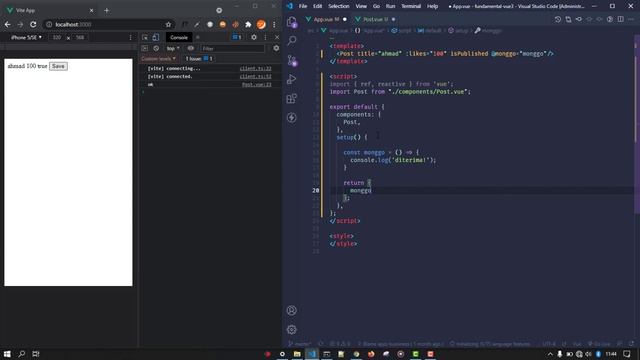Open the Search view in VS Code
The width and height of the screenshot is (640, 360).
pos(292,40)
